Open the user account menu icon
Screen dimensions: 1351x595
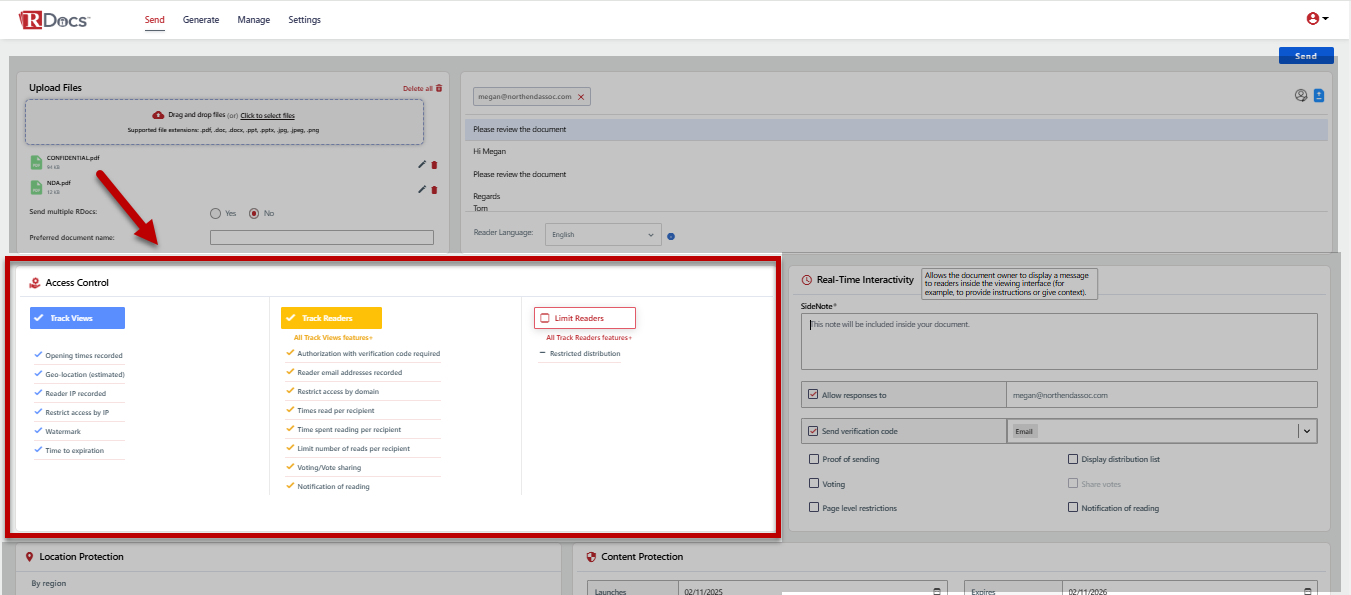tap(1317, 19)
